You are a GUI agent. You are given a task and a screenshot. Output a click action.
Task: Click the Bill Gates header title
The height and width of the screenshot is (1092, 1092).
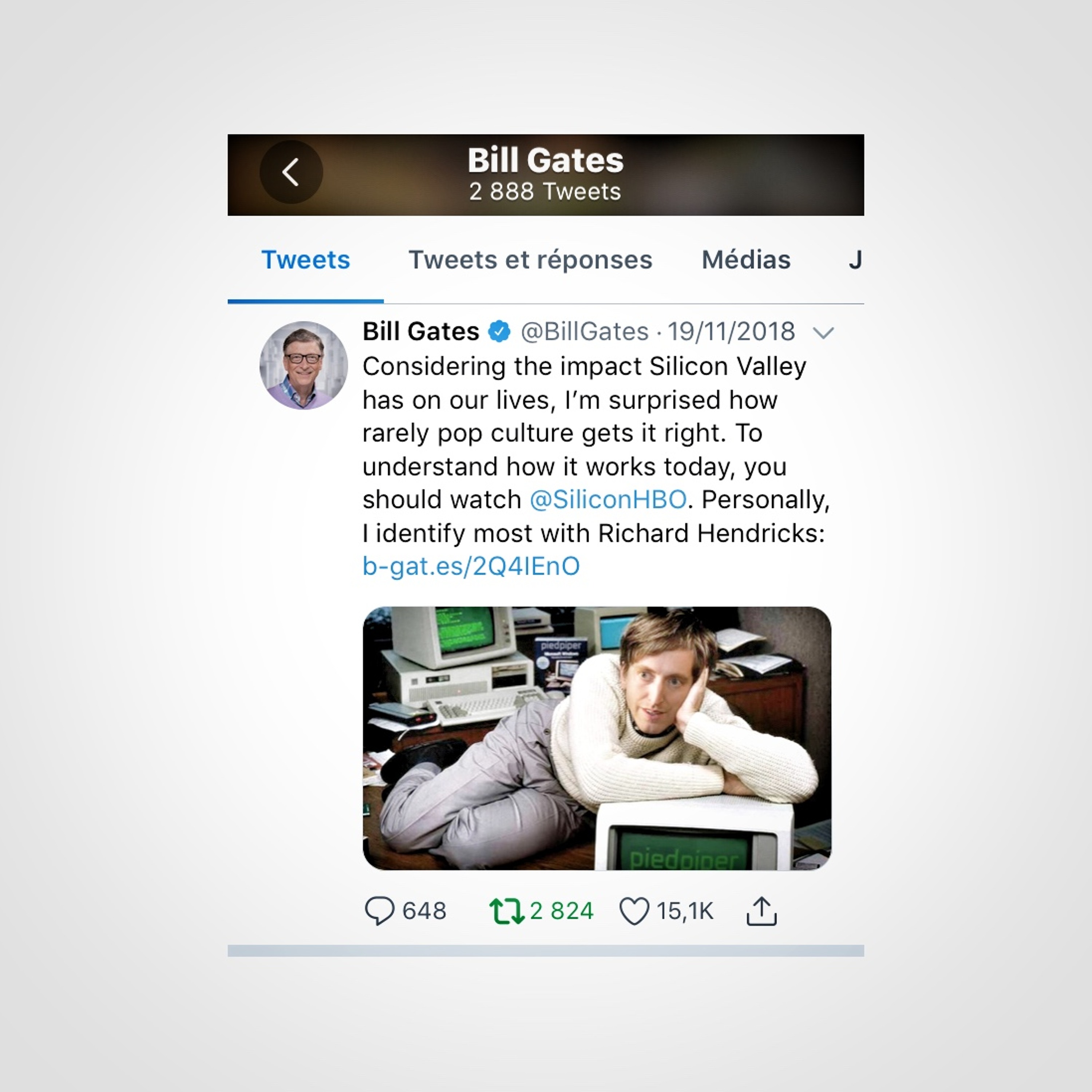click(545, 160)
